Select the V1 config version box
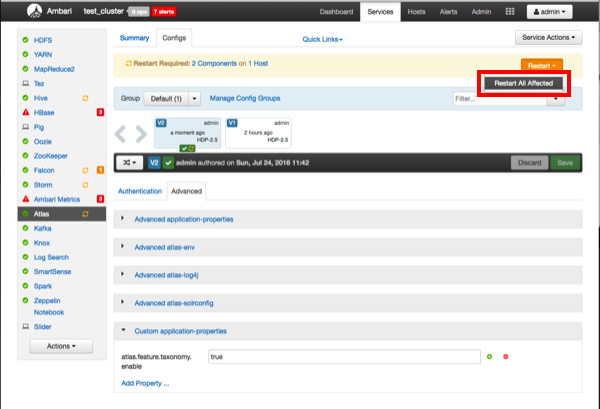This screenshot has height=409, width=600. pos(258,133)
